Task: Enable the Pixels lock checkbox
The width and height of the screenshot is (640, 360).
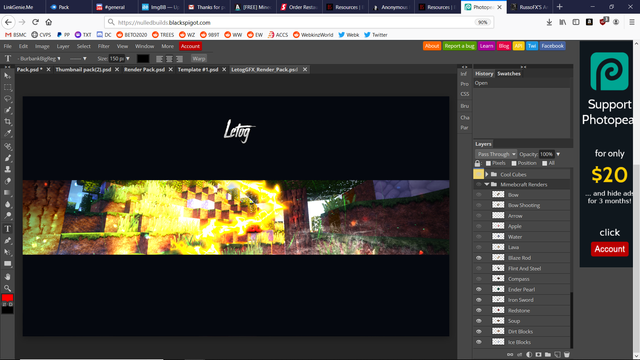Action: tap(488, 163)
